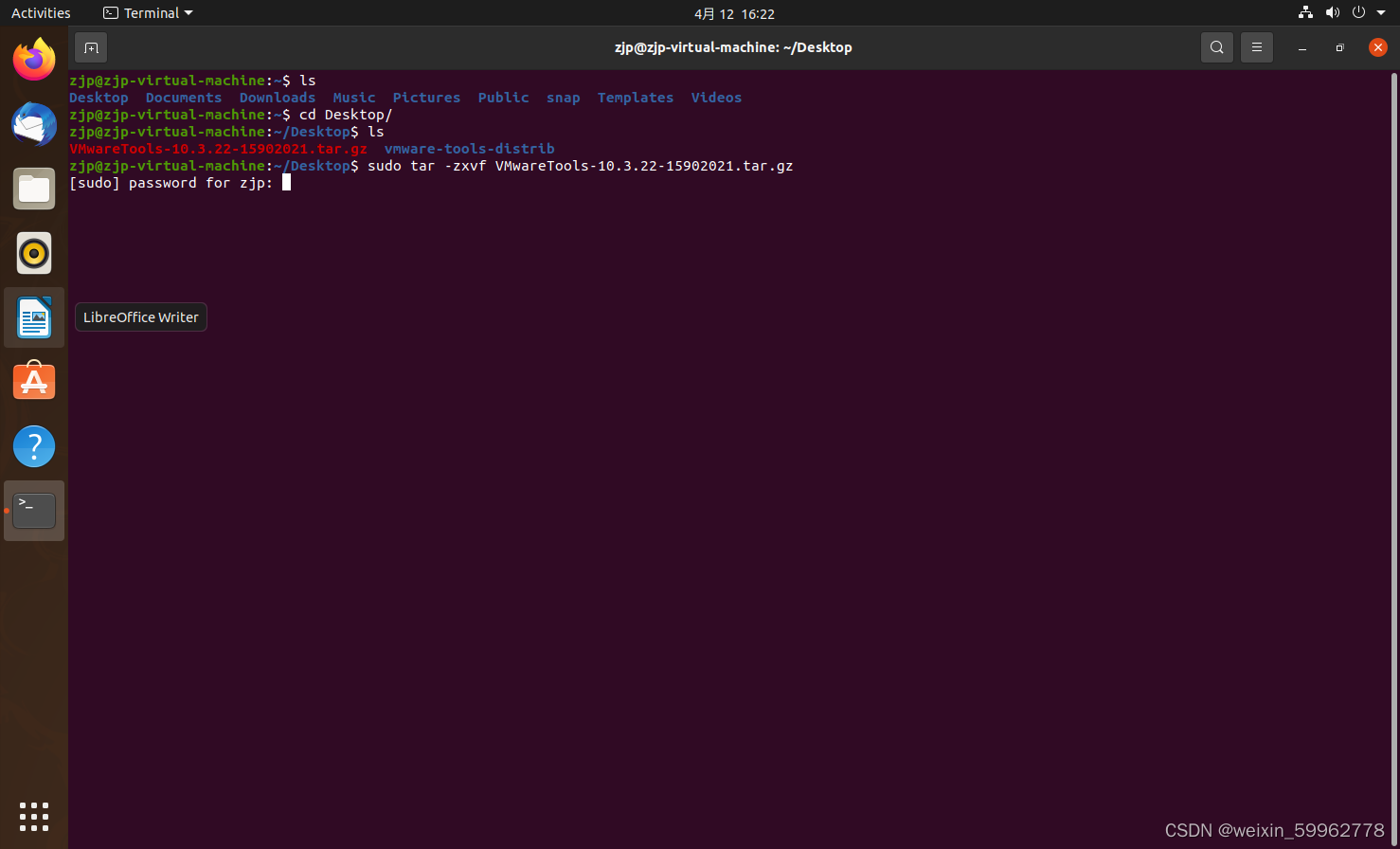Open a new tab in the terminal

91,47
